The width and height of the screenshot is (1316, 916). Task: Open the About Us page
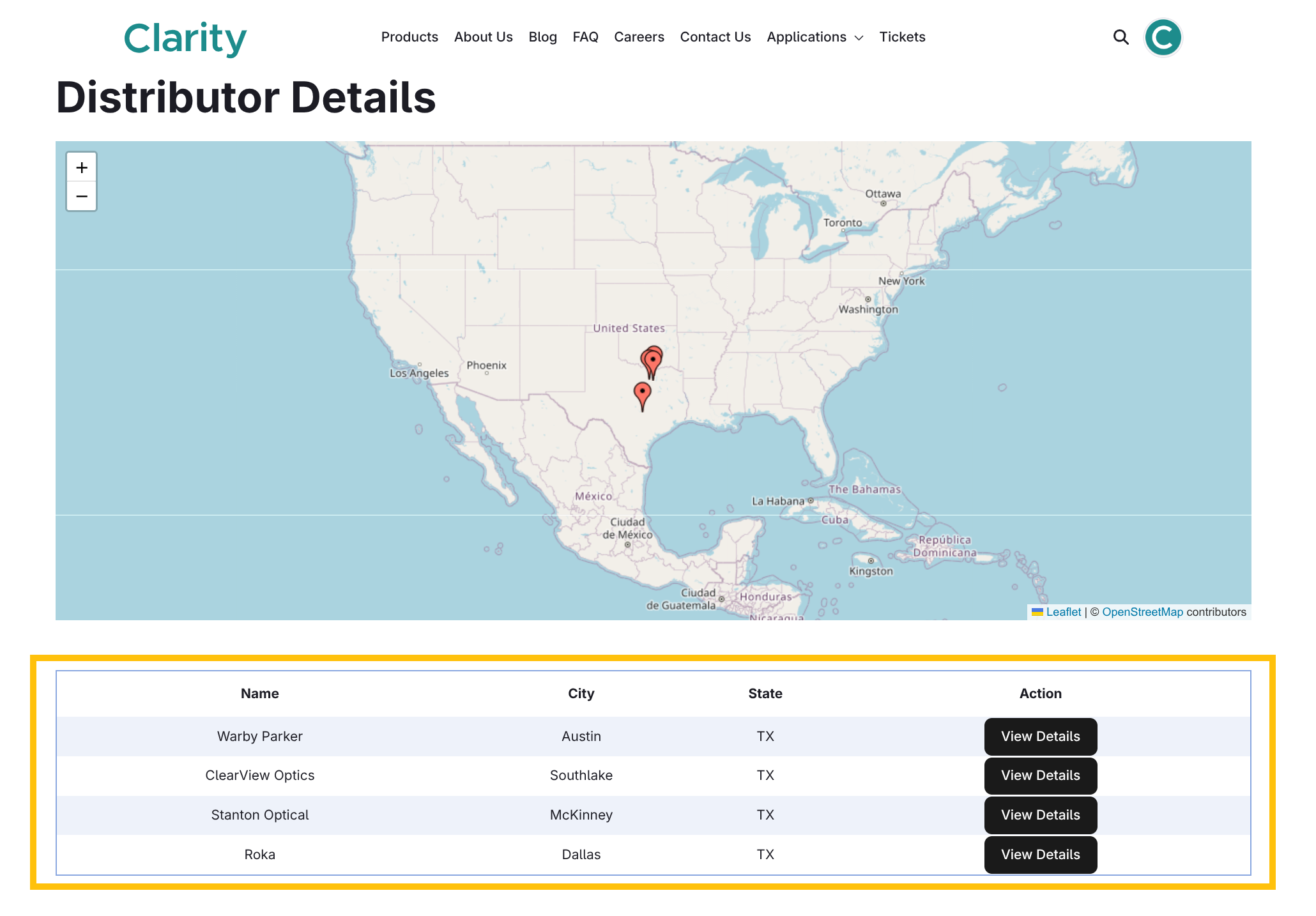pos(484,37)
